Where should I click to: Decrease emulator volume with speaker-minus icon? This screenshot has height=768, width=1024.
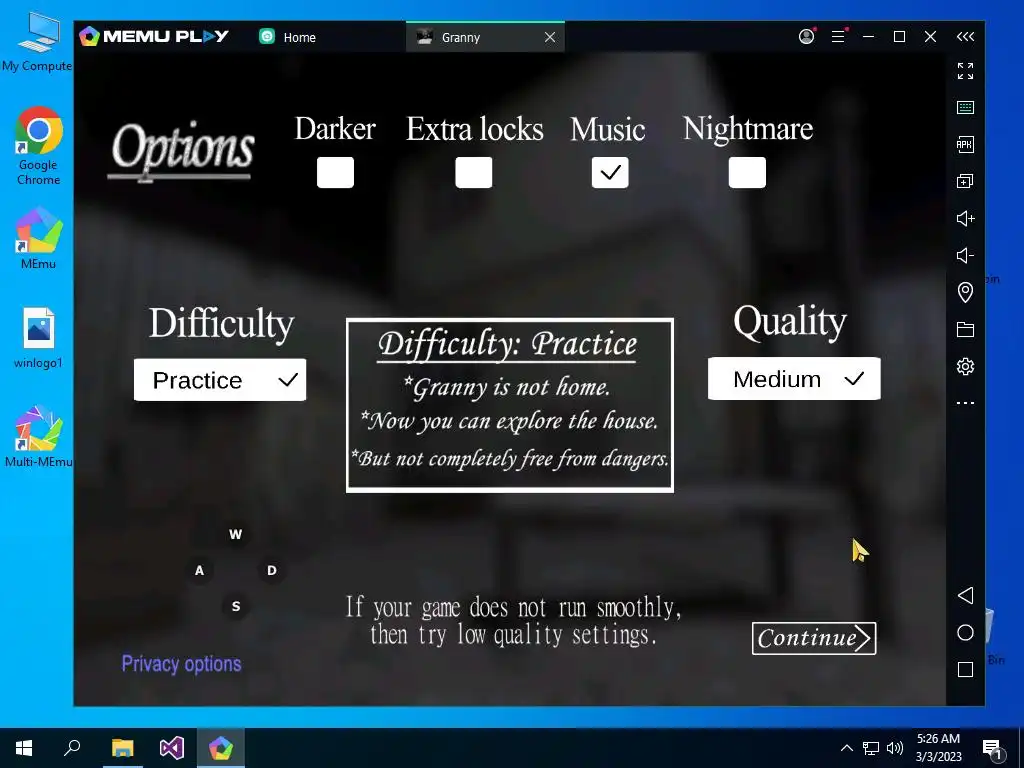(x=965, y=255)
